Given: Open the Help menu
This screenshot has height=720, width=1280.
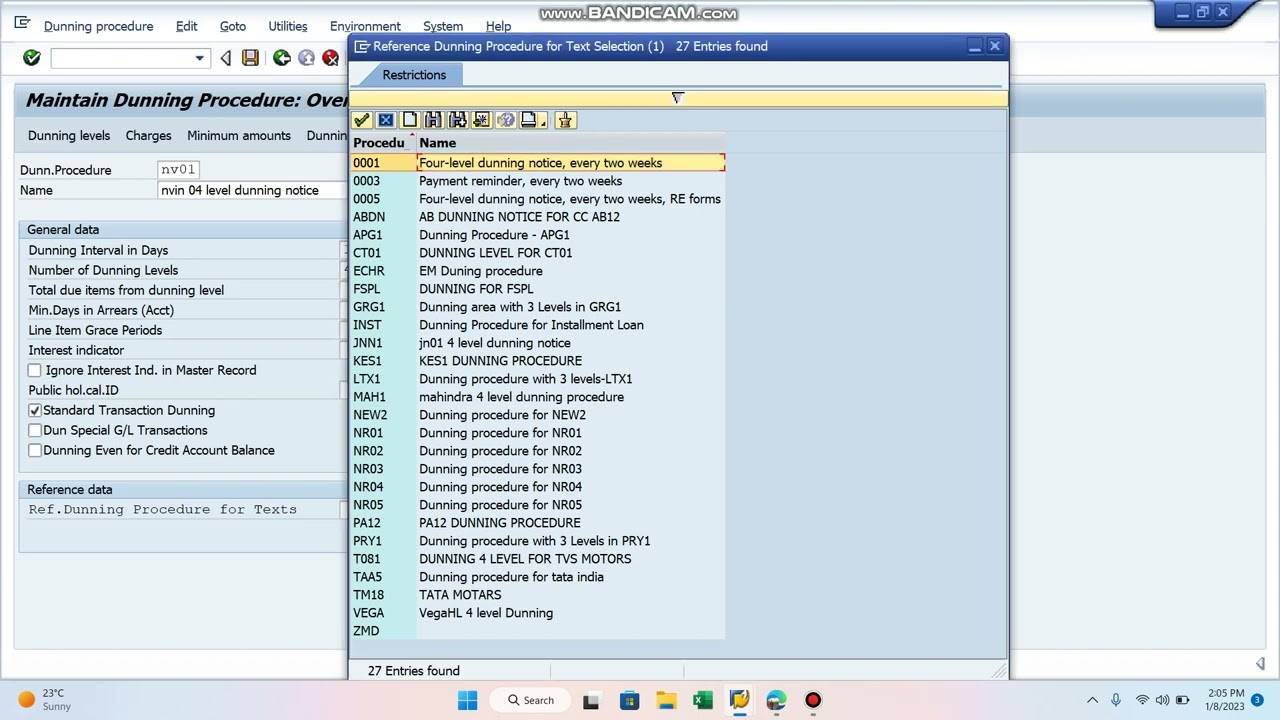Looking at the screenshot, I should pyautogui.click(x=498, y=26).
